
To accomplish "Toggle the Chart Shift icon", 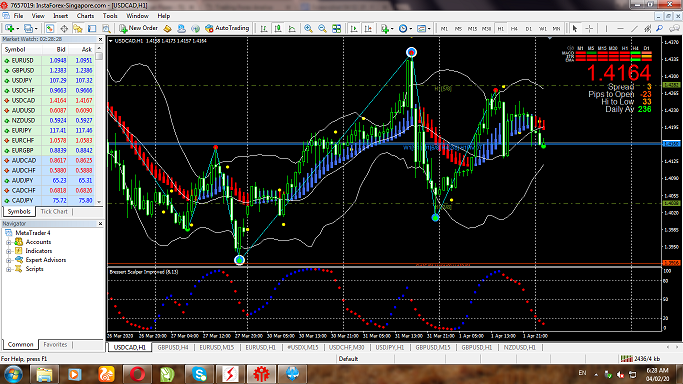I will (368, 28).
